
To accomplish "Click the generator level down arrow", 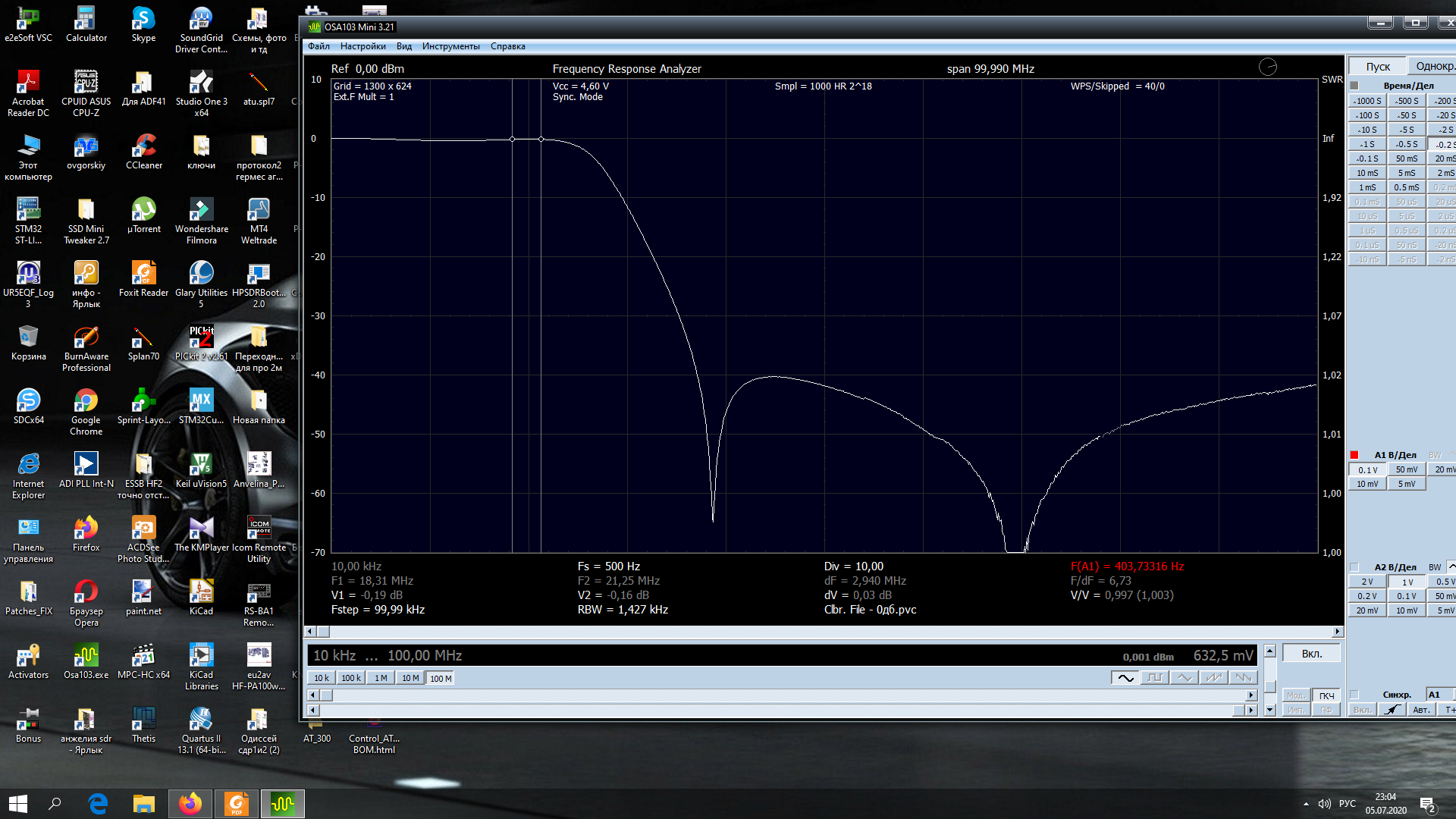I will point(1270,711).
